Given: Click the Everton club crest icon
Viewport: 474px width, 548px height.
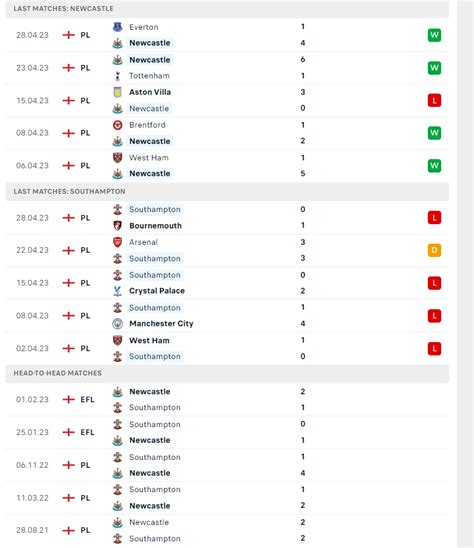Looking at the screenshot, I should coord(117,27).
